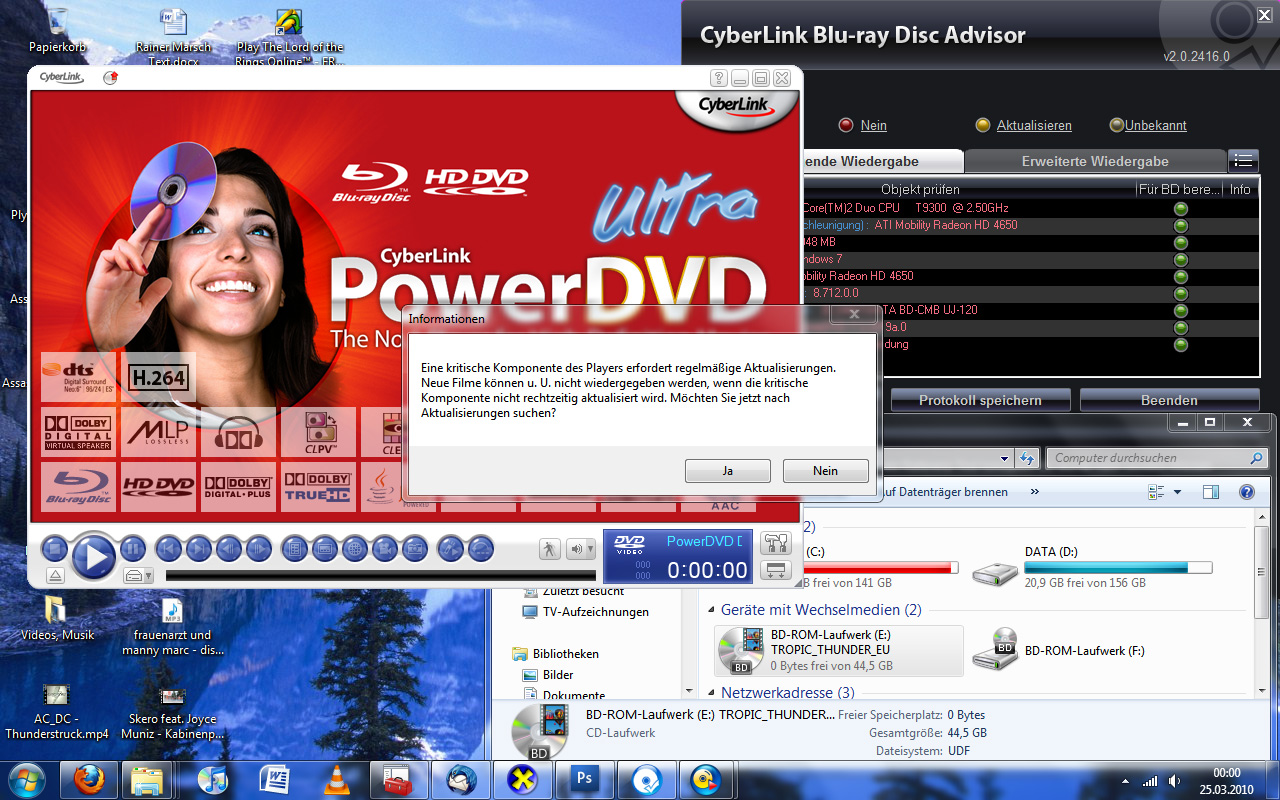Step one frame backward in PowerDVD

(x=229, y=548)
